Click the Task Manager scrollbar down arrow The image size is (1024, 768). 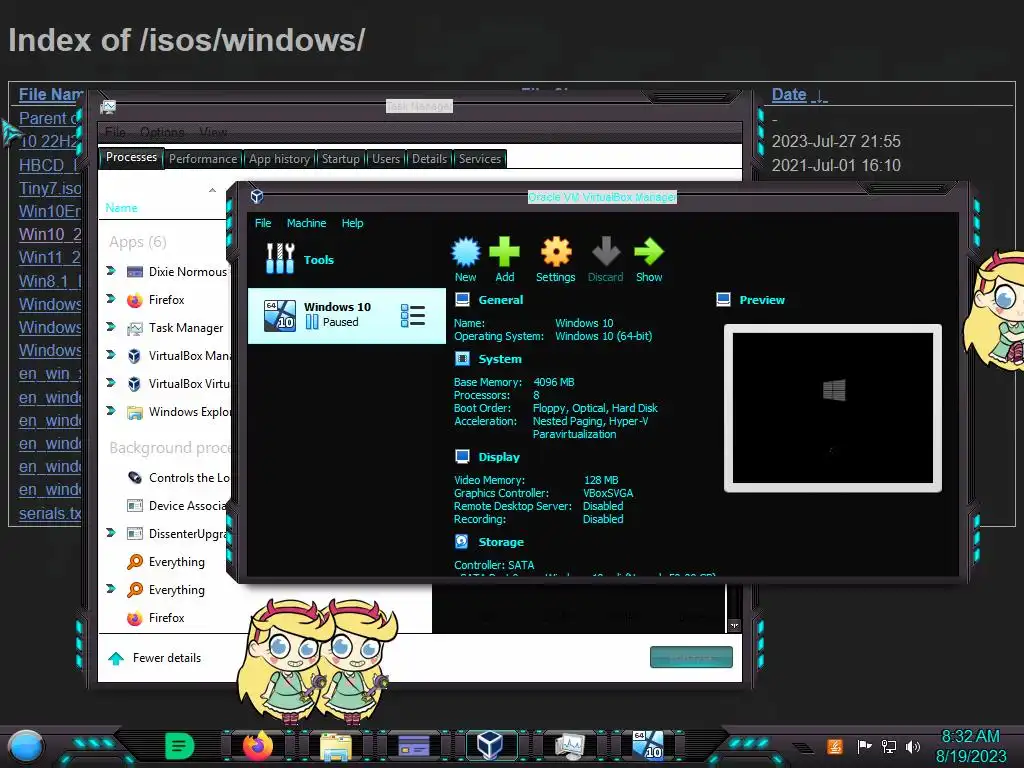pyautogui.click(x=734, y=626)
